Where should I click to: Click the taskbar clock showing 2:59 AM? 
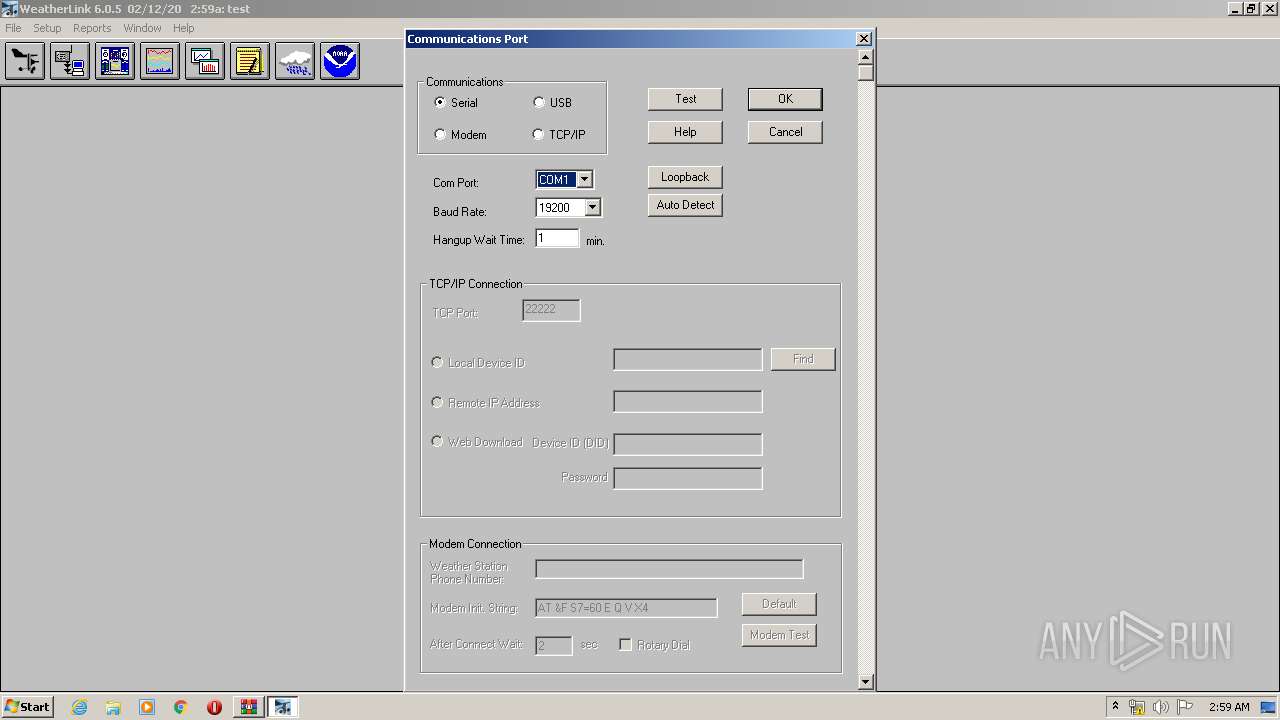tap(1229, 707)
